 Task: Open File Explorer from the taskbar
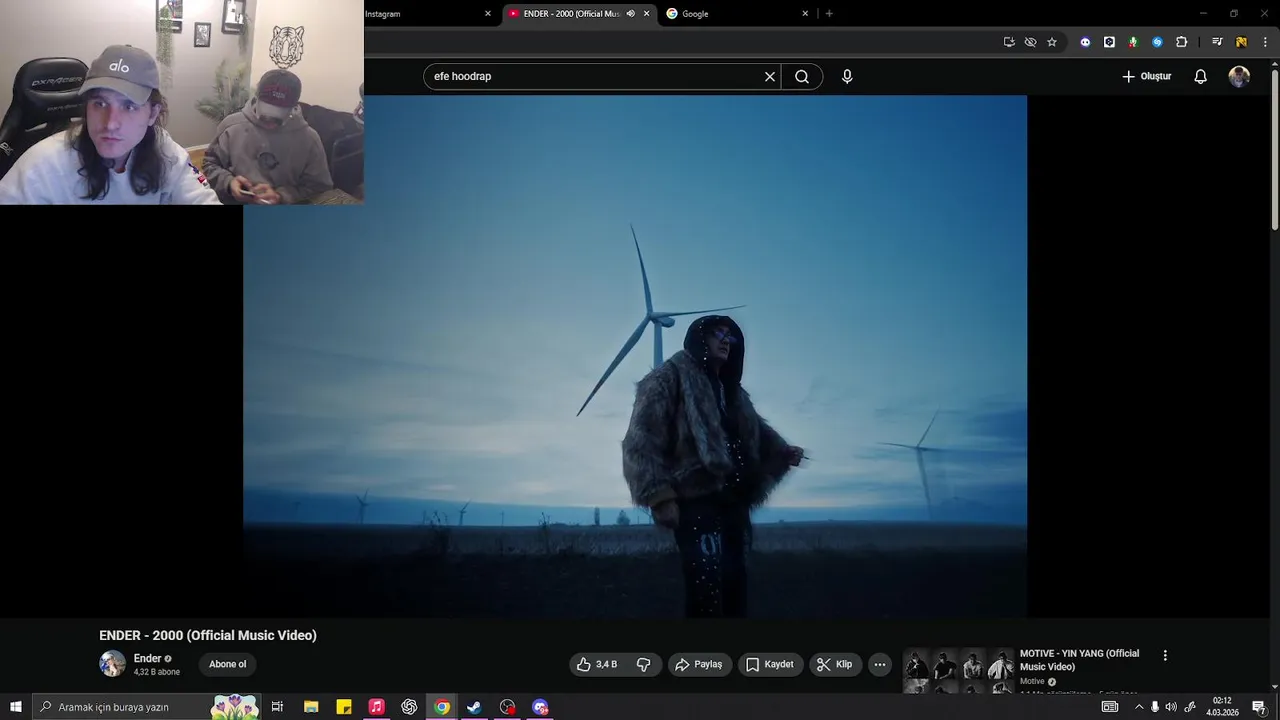pyautogui.click(x=311, y=707)
